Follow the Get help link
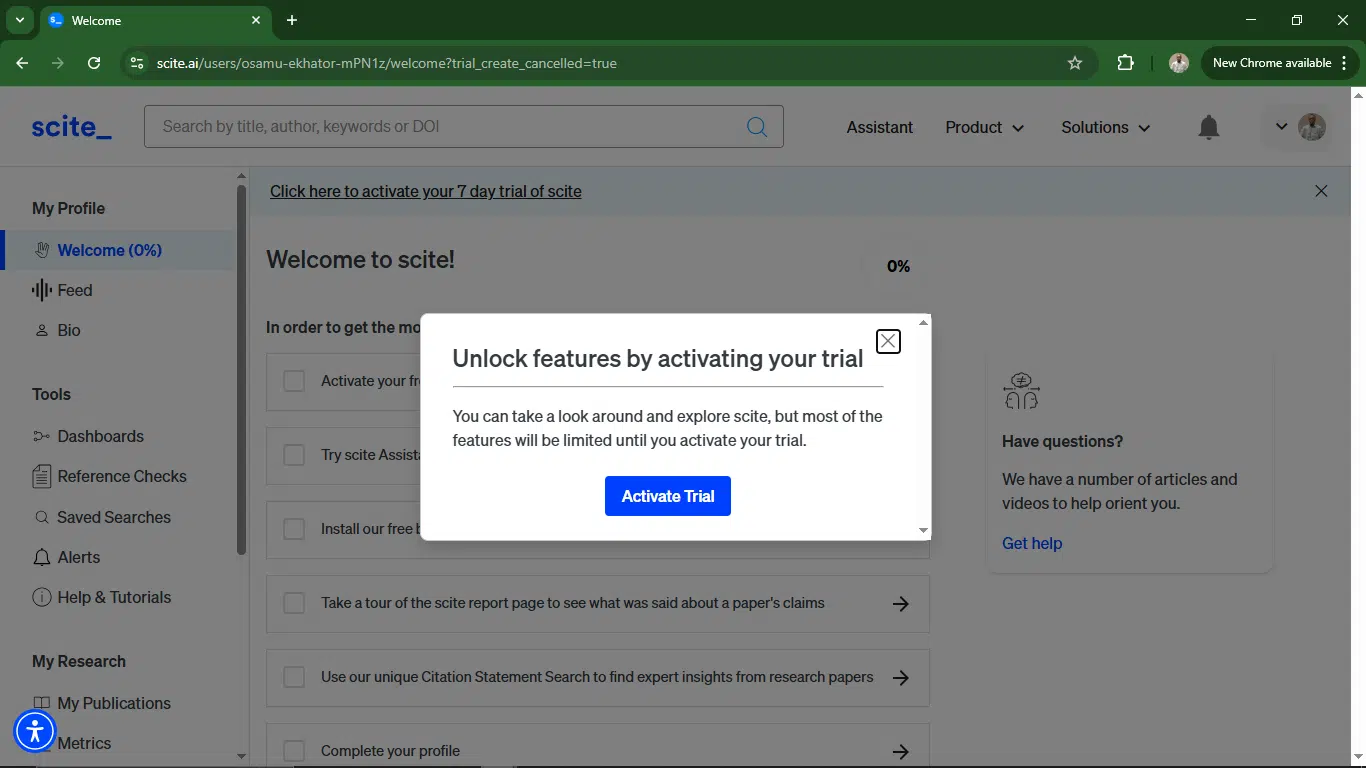This screenshot has height=768, width=1366. 1032,543
